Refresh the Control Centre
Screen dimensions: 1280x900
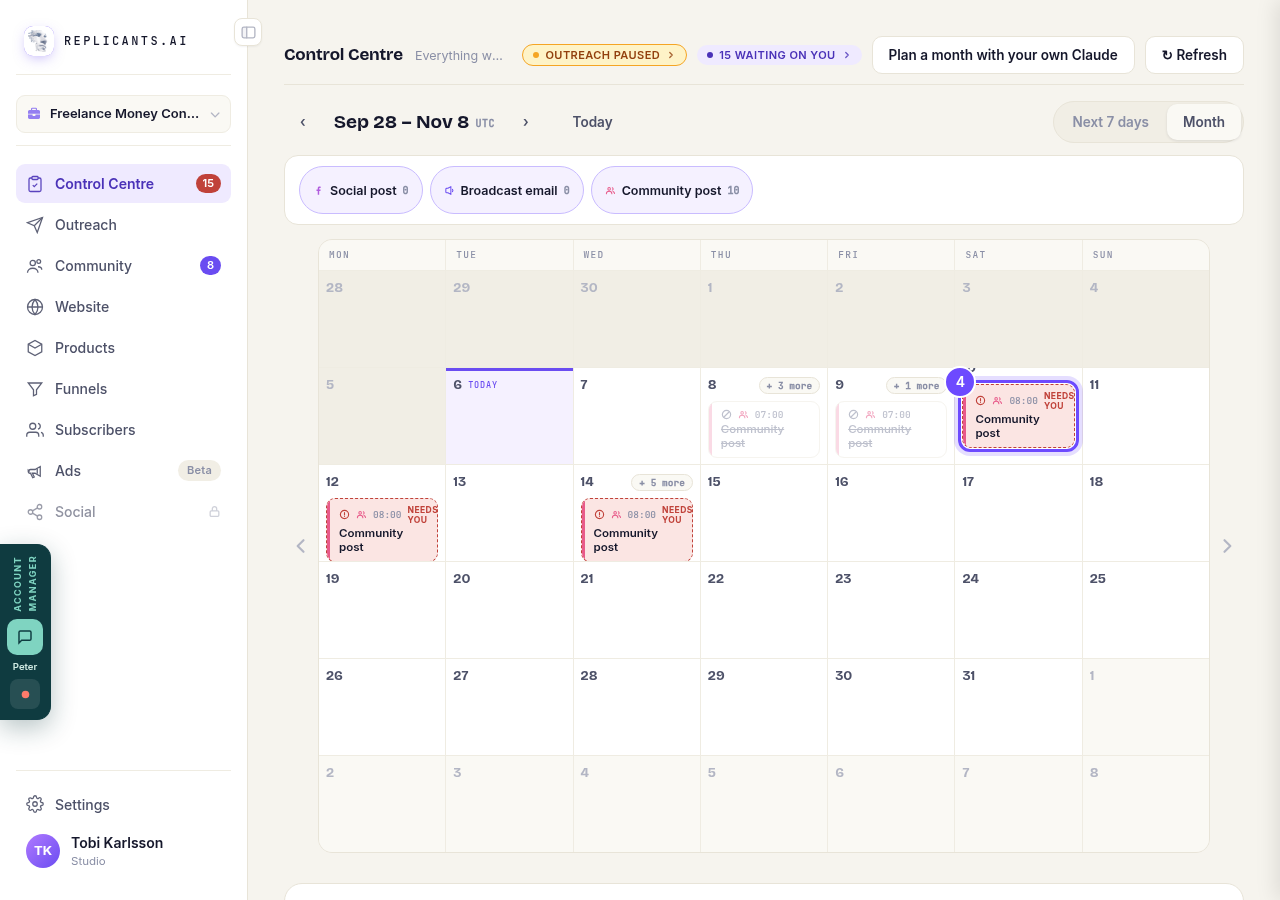pyautogui.click(x=1194, y=55)
